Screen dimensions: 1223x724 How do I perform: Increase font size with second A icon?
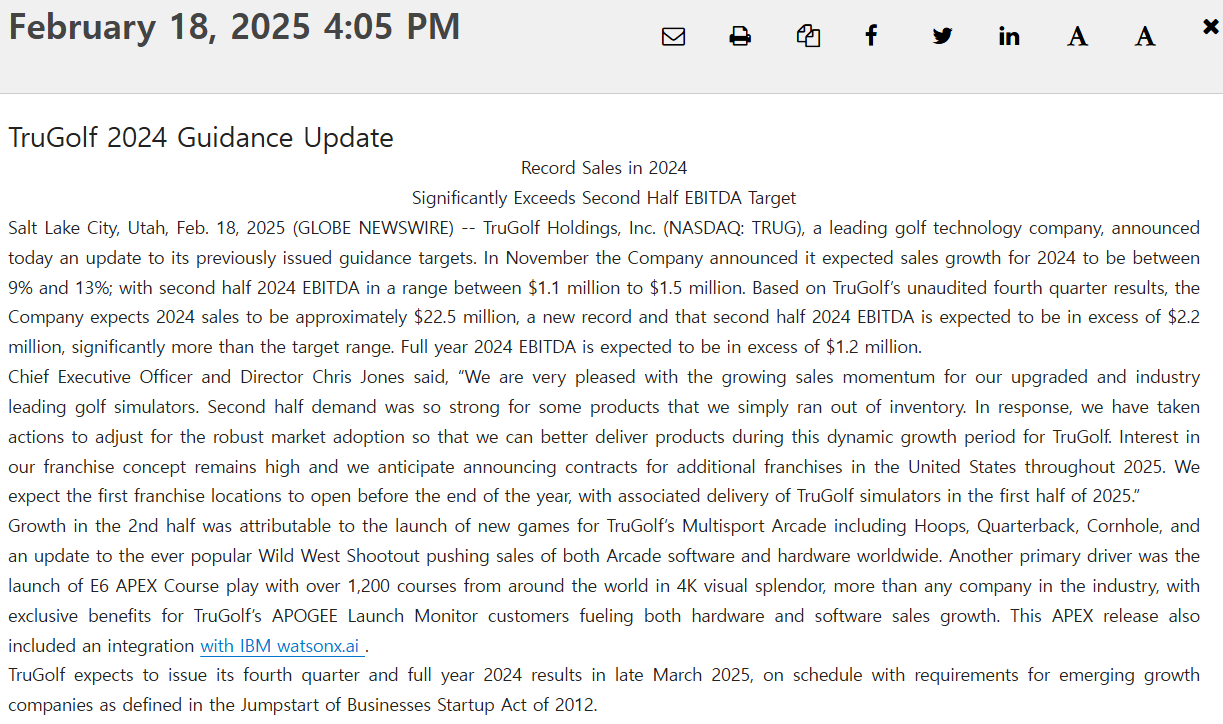coord(1145,37)
